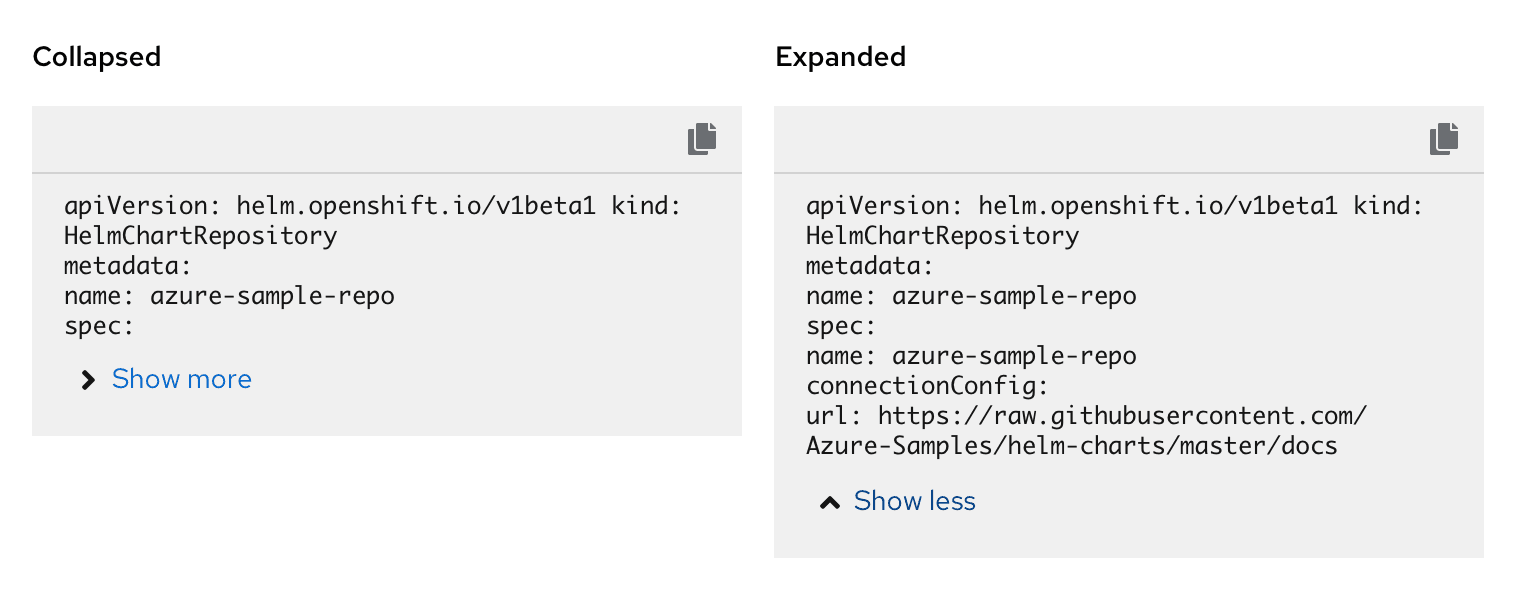This screenshot has height=590, width=1516.
Task: Click HelmChartRepository in the Collapsed code block
Action: tap(200, 236)
